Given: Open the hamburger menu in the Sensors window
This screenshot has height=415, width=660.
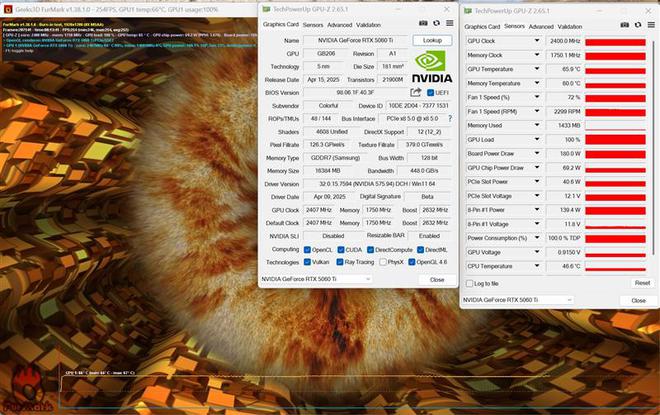Looking at the screenshot, I should (651, 27).
